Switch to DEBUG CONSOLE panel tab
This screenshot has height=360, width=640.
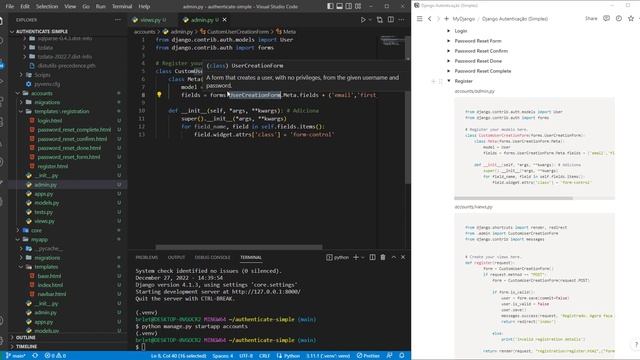[212, 257]
